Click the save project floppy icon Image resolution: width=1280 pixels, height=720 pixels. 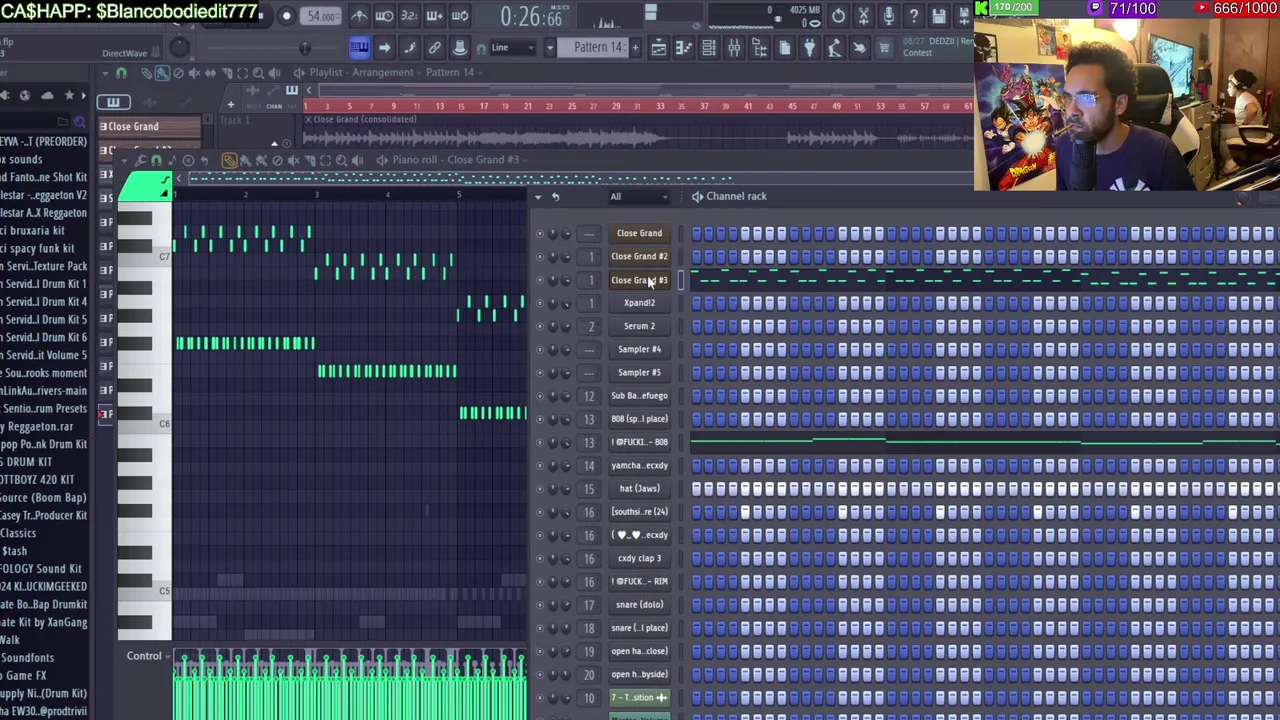coord(938,16)
